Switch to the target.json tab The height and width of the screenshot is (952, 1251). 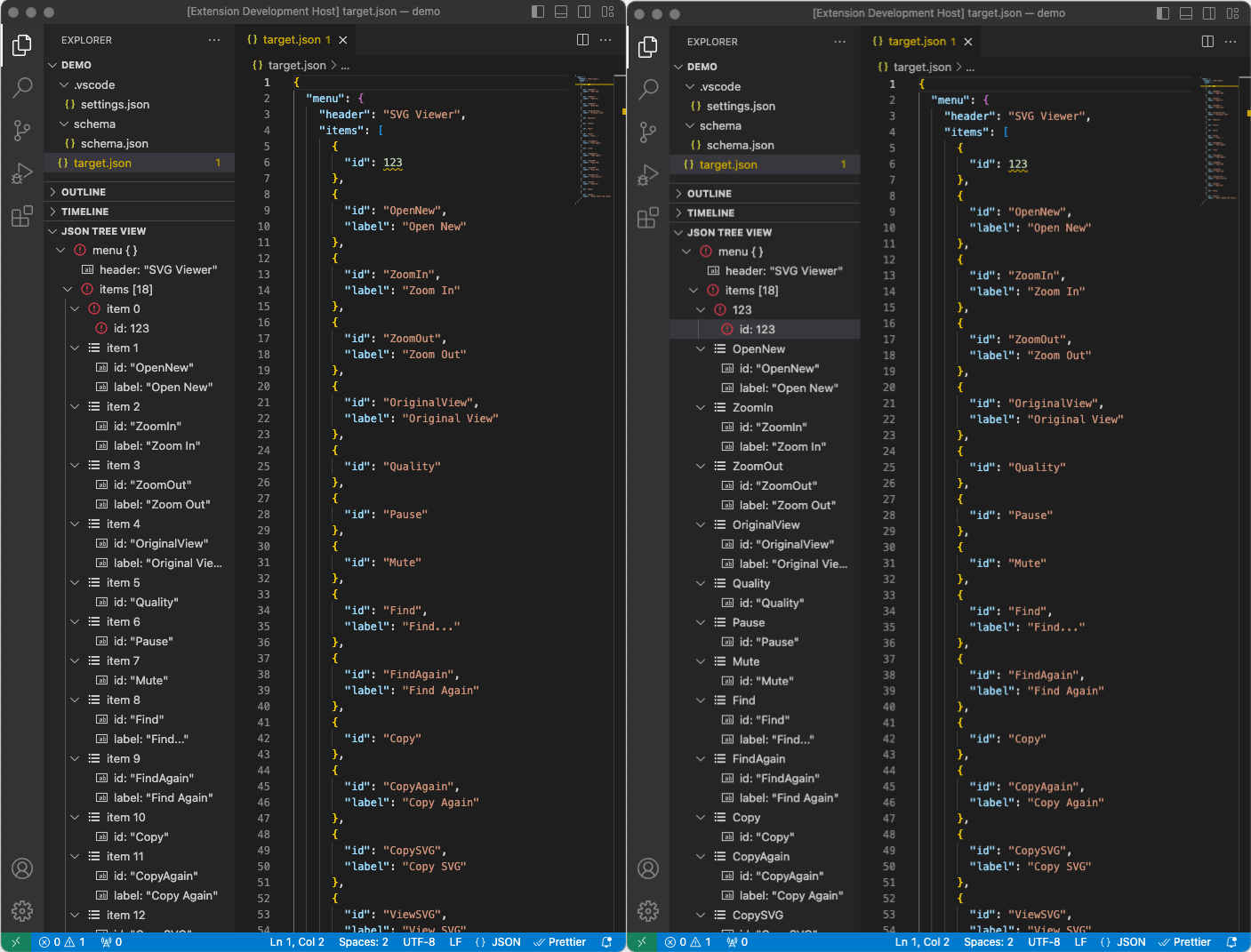point(293,39)
